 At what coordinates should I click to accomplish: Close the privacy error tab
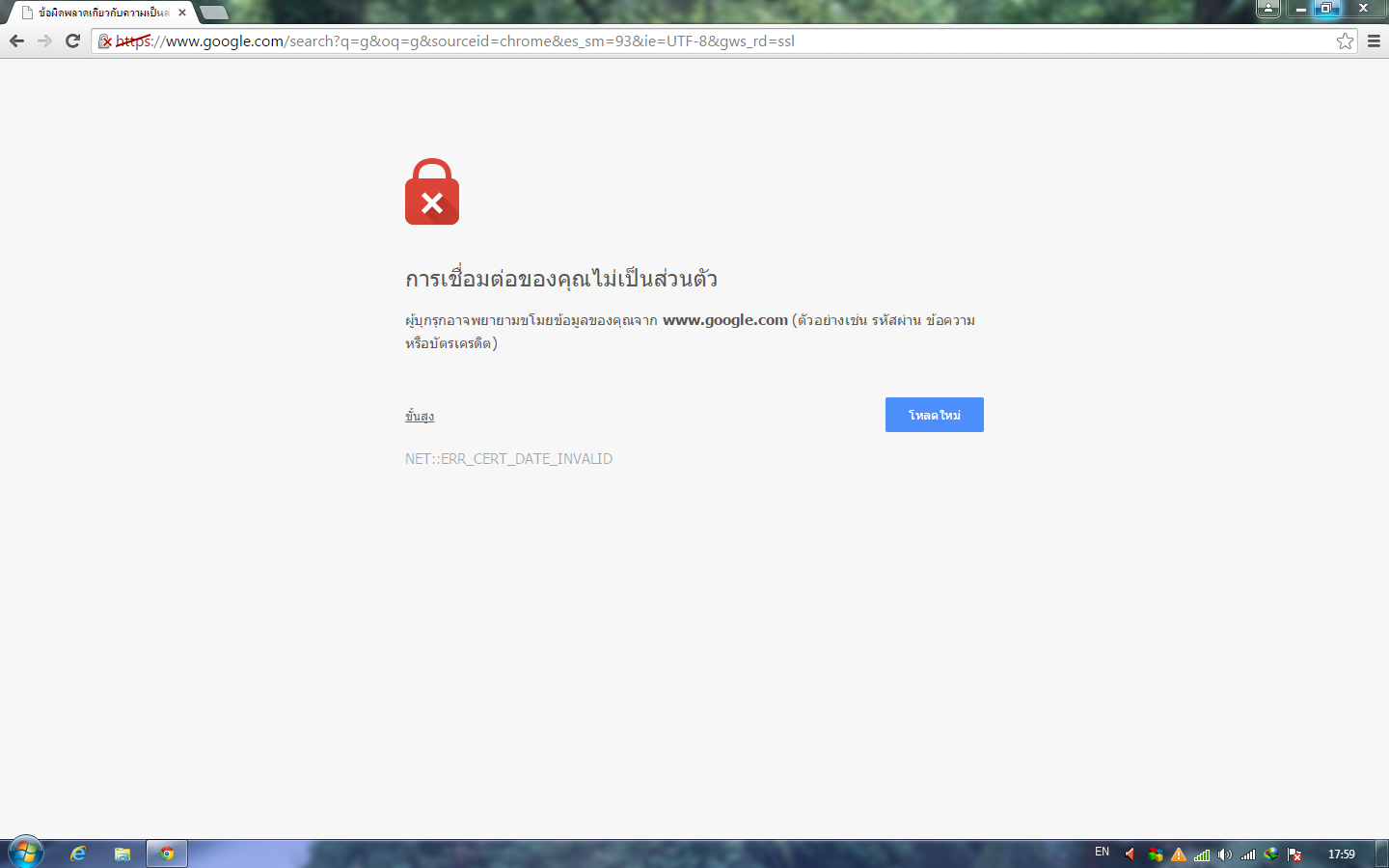point(182,13)
